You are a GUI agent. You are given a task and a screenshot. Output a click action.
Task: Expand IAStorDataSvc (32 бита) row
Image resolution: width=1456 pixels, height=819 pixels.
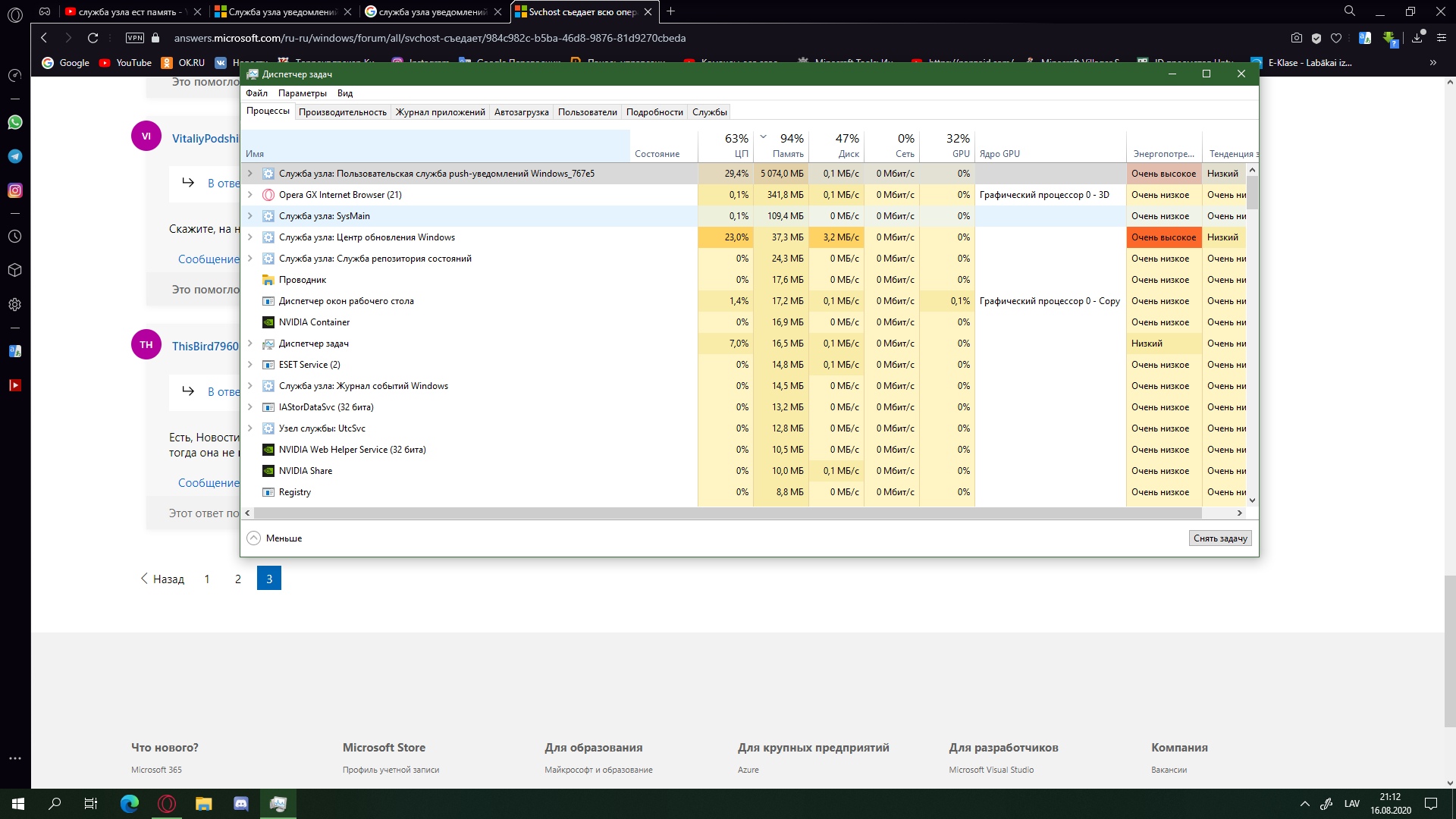pyautogui.click(x=250, y=407)
